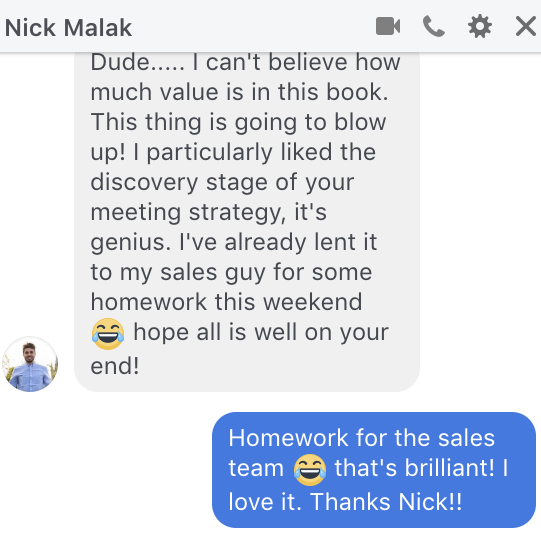Open chat settings gear icon
The width and height of the screenshot is (541, 541).
480,27
